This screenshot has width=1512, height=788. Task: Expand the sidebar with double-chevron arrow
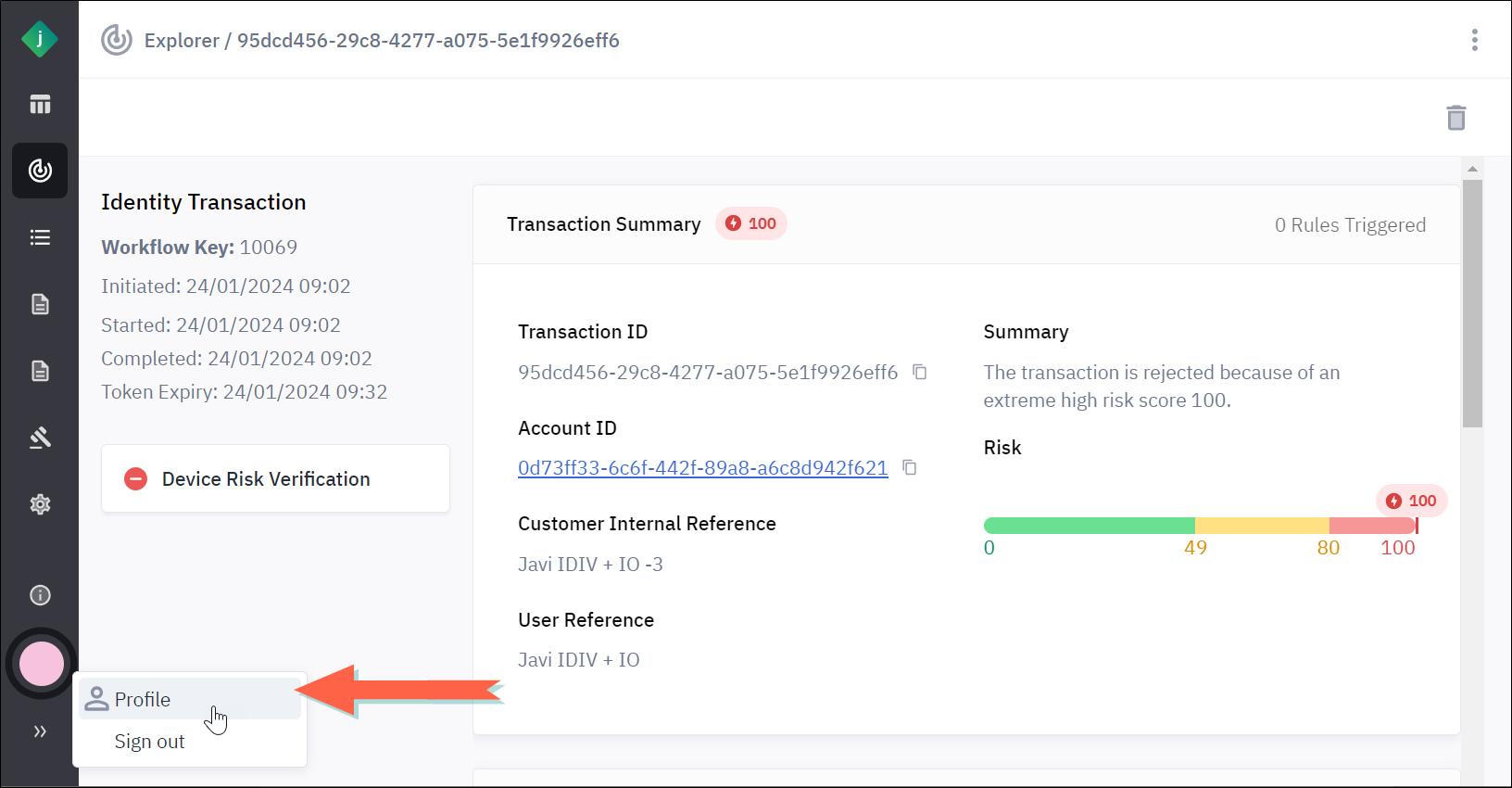40,731
